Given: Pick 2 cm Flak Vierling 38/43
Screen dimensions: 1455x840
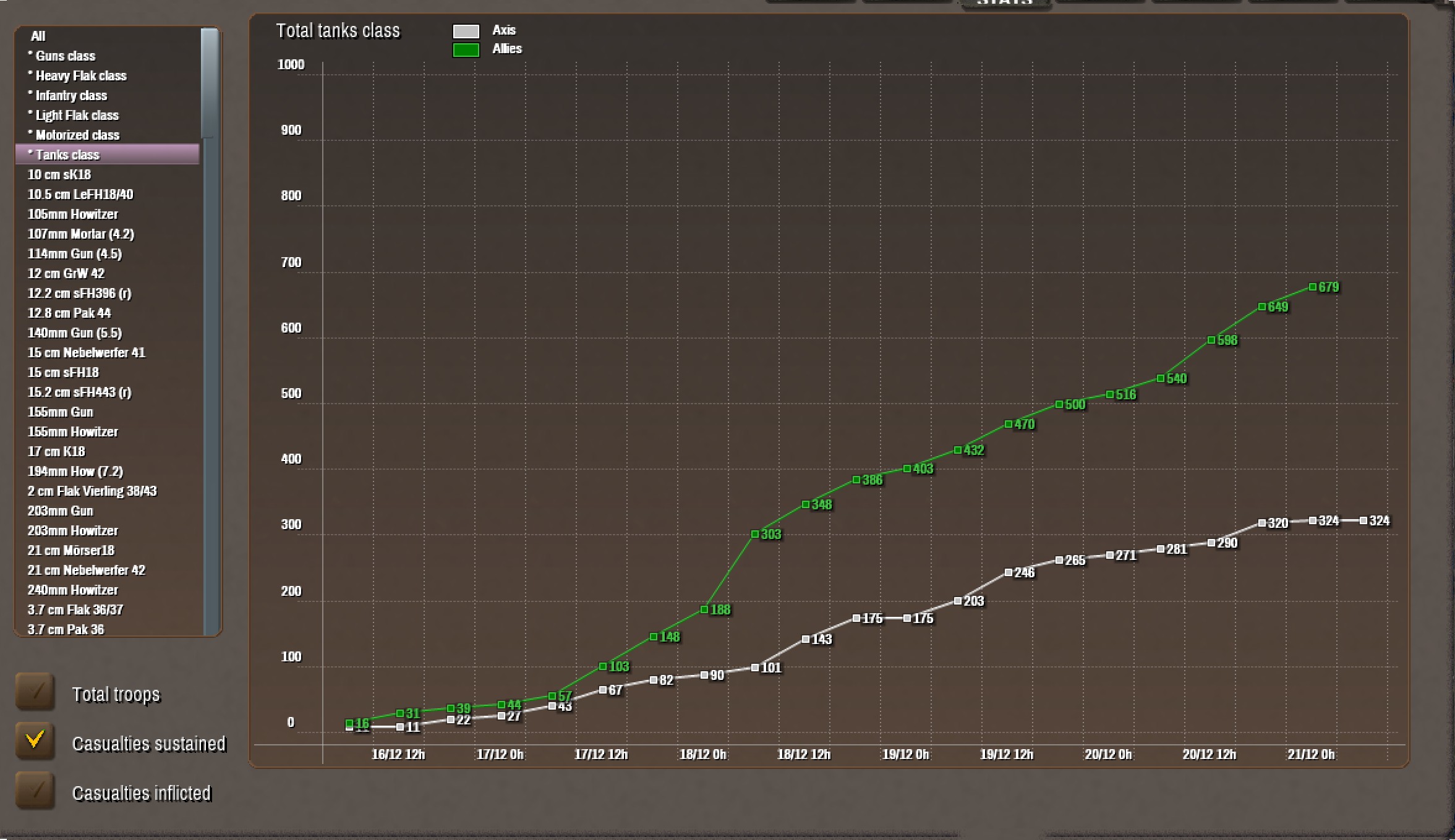Looking at the screenshot, I should pos(92,491).
